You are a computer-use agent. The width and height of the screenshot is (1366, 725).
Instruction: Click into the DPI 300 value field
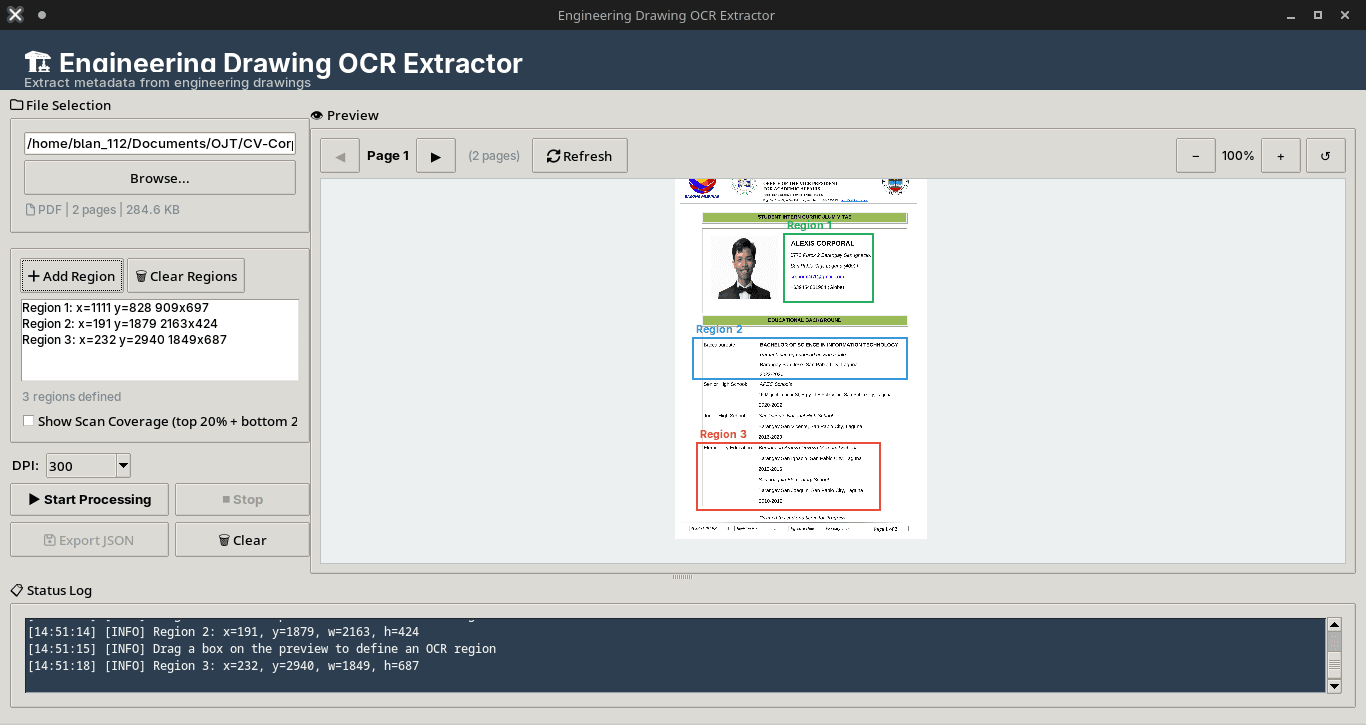click(81, 465)
